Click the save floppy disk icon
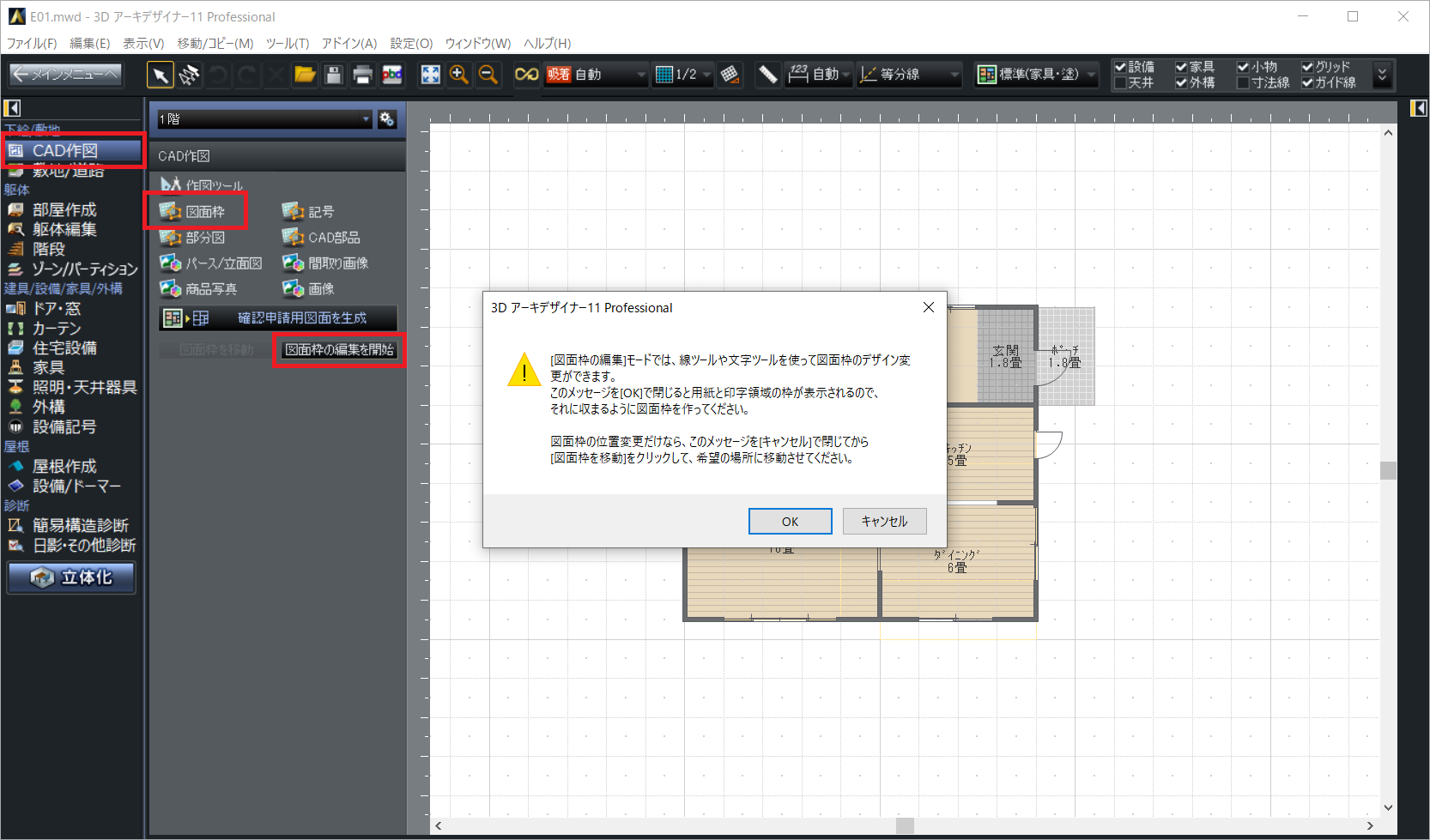The image size is (1430, 840). [x=334, y=76]
